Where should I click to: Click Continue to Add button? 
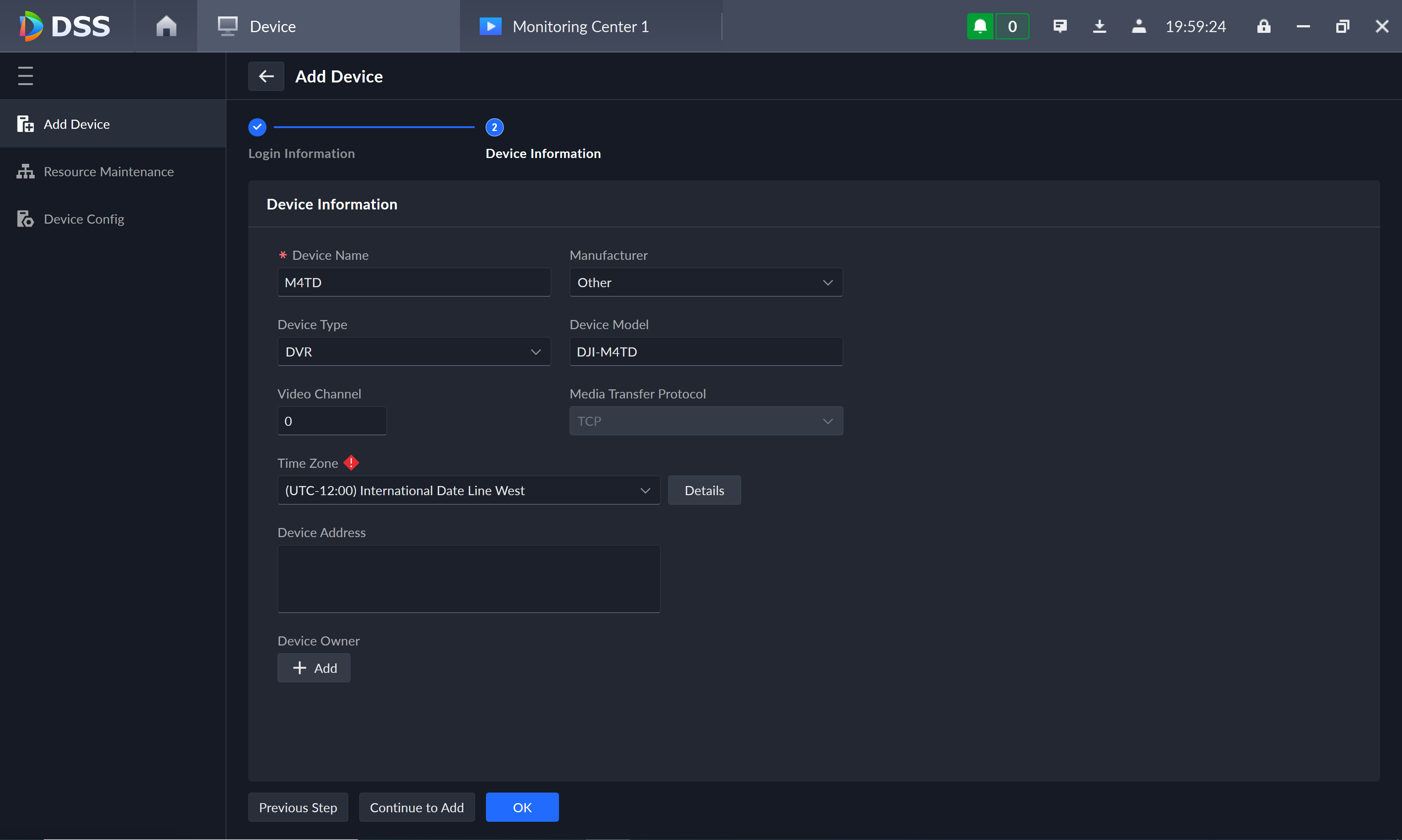point(417,807)
